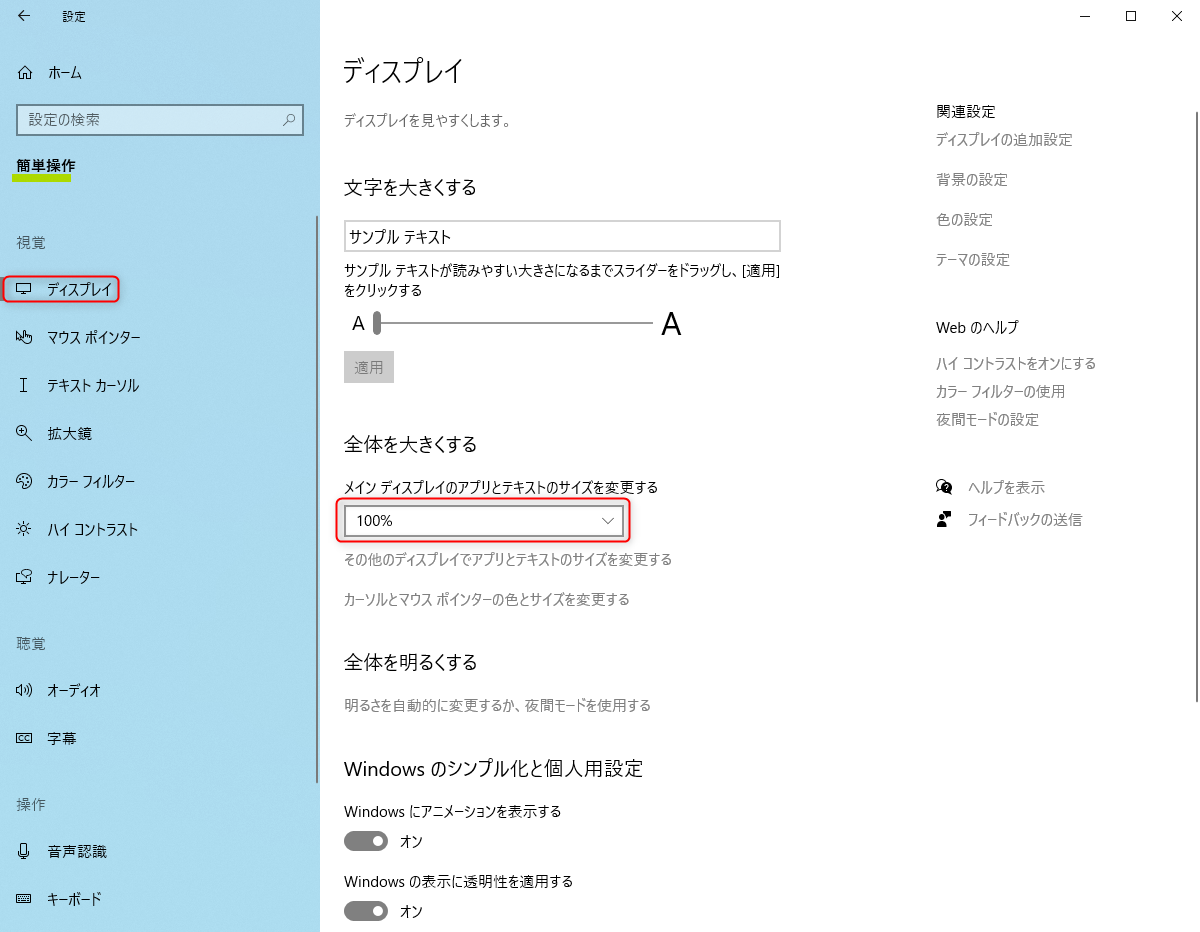This screenshot has width=1200, height=932.
Task: Click the 設定の検索 search field
Action: click(158, 119)
